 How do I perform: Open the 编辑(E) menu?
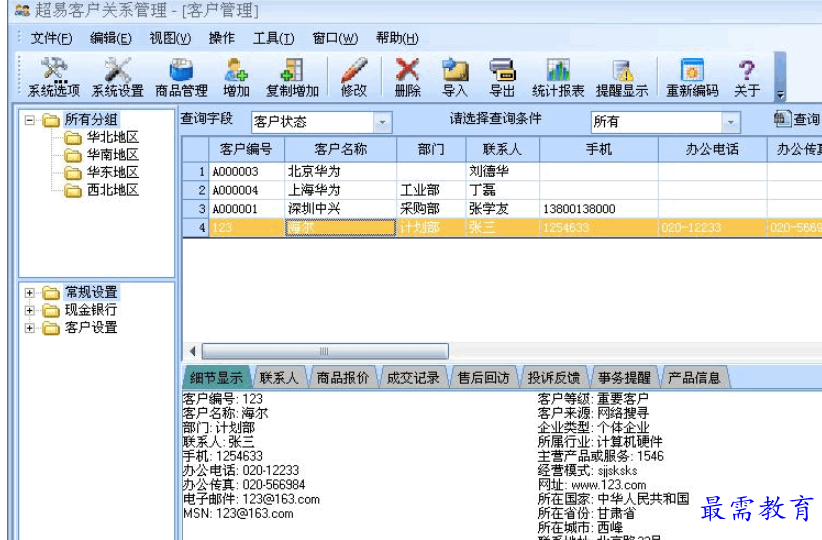[x=111, y=38]
